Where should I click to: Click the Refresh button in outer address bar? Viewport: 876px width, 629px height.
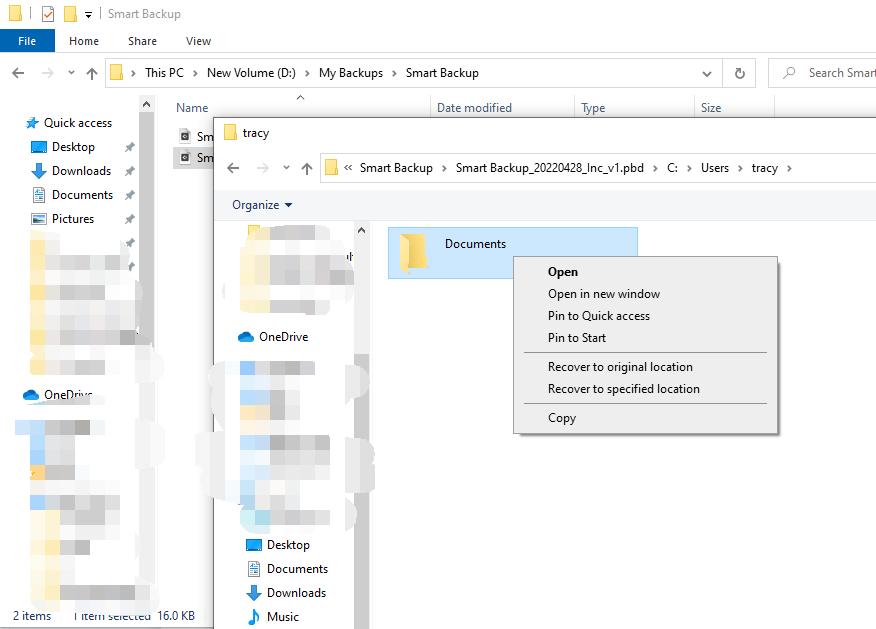click(x=739, y=73)
